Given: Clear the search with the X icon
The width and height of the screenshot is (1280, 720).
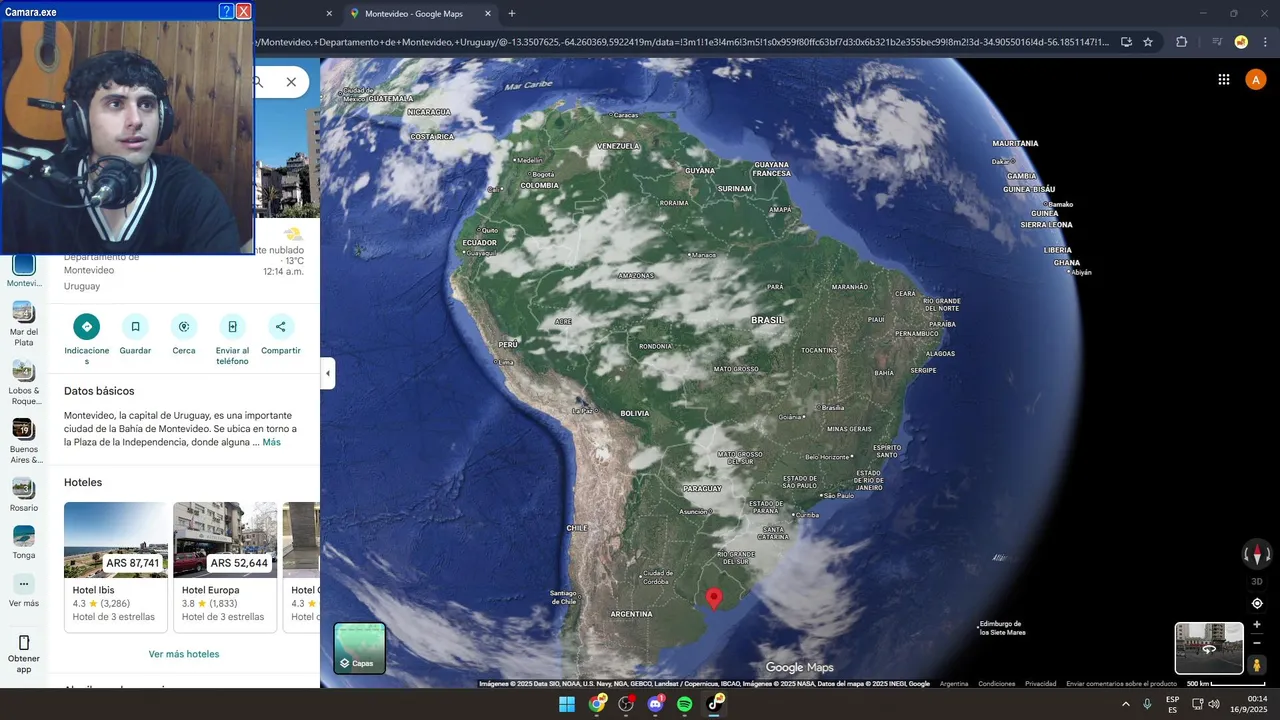Looking at the screenshot, I should [x=291, y=82].
